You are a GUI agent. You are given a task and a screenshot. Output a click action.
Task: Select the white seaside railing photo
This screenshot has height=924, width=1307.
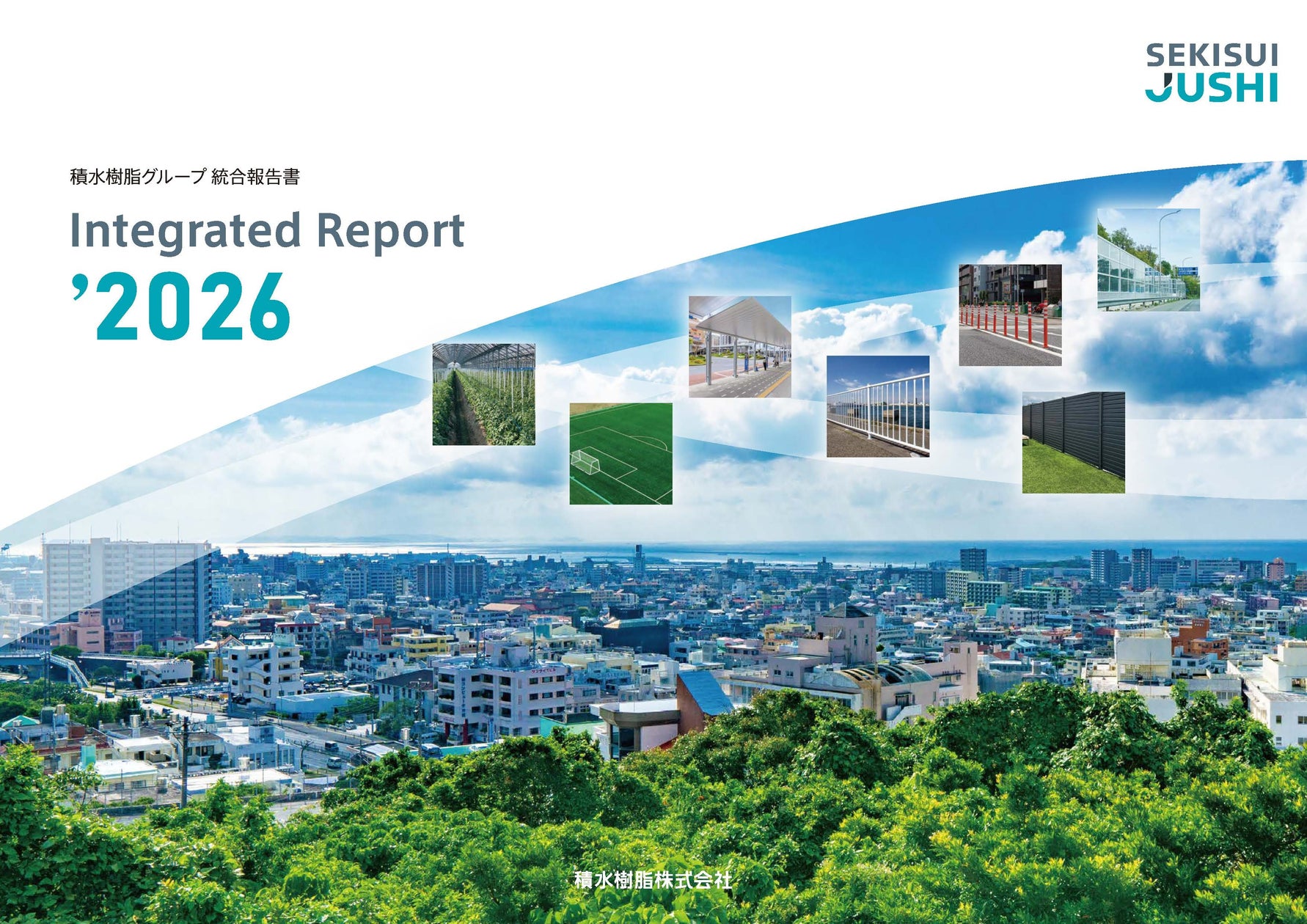point(878,406)
